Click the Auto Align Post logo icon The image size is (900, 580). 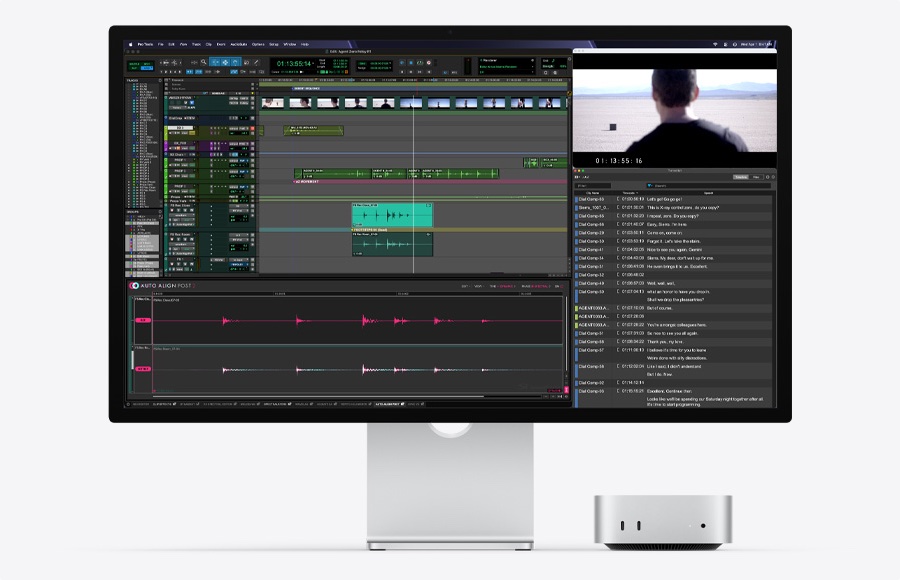pos(134,285)
